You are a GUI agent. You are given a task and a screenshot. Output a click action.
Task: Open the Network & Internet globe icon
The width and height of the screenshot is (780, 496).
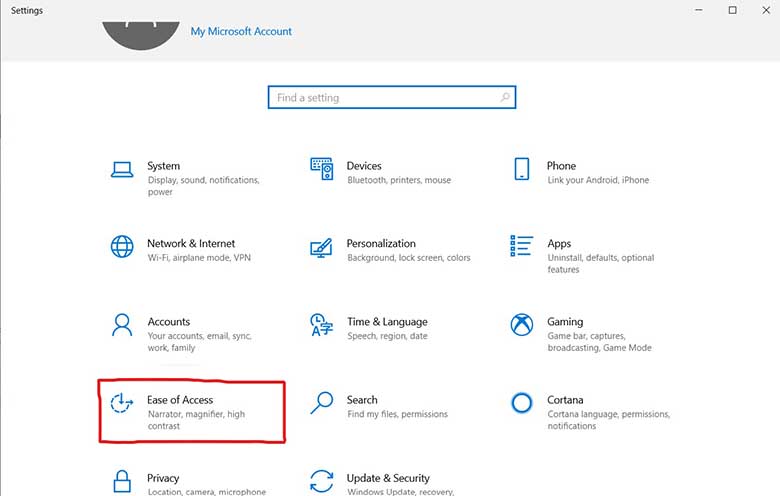click(x=122, y=247)
